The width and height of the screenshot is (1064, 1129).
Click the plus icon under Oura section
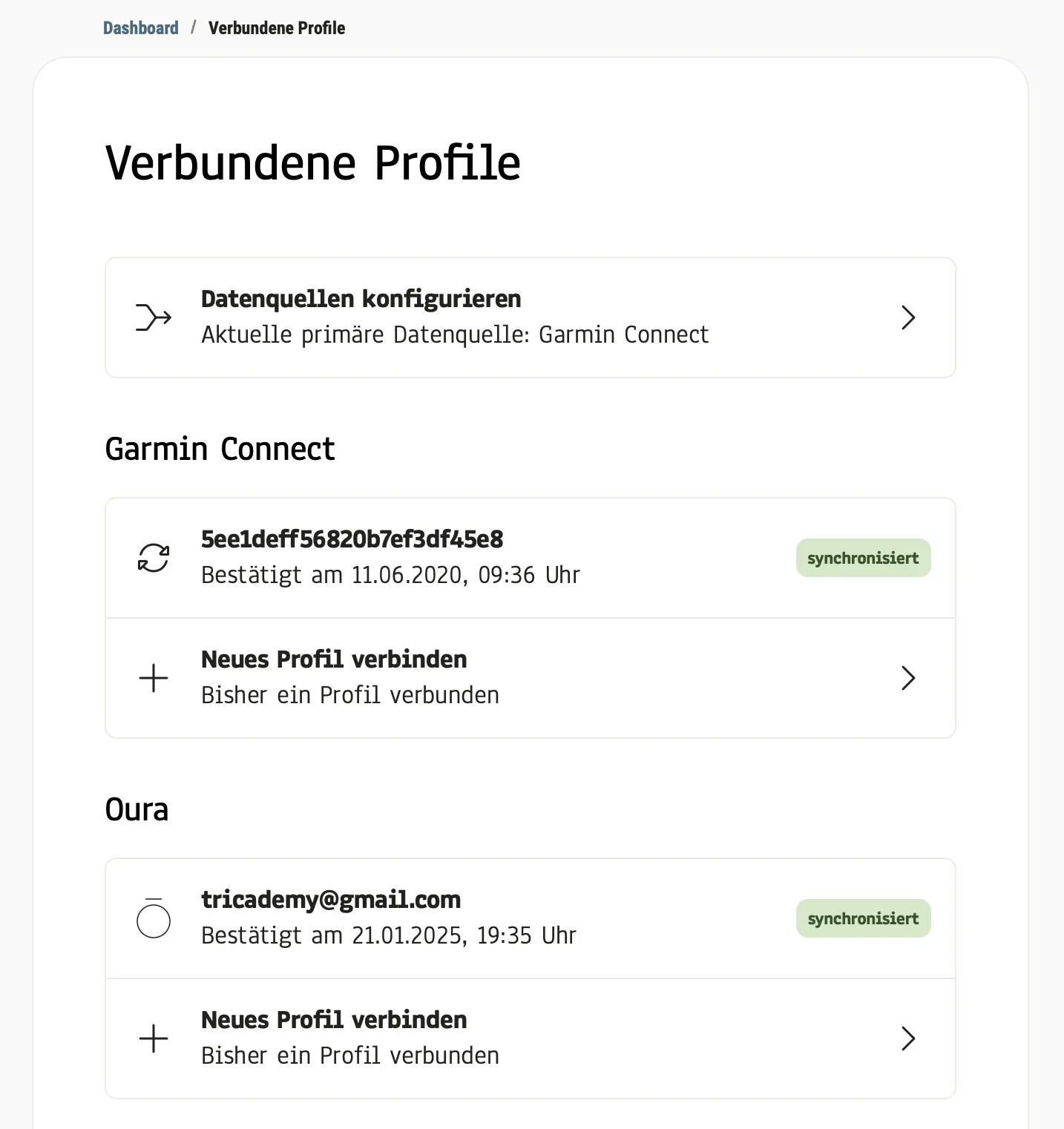pyautogui.click(x=154, y=1039)
